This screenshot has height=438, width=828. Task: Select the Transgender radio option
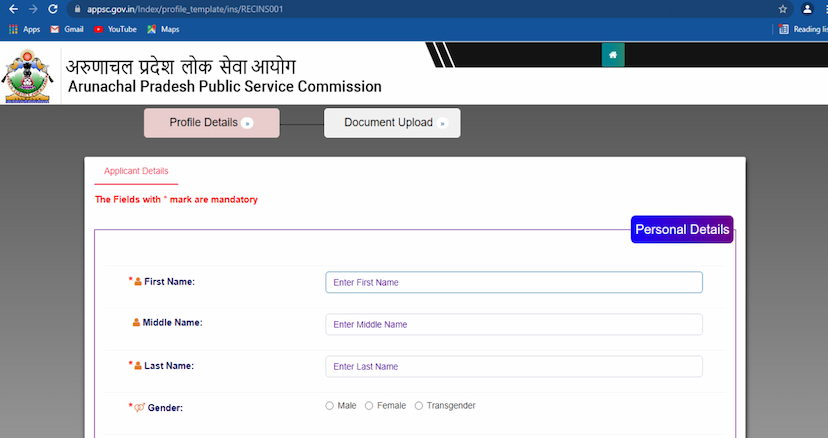point(419,406)
